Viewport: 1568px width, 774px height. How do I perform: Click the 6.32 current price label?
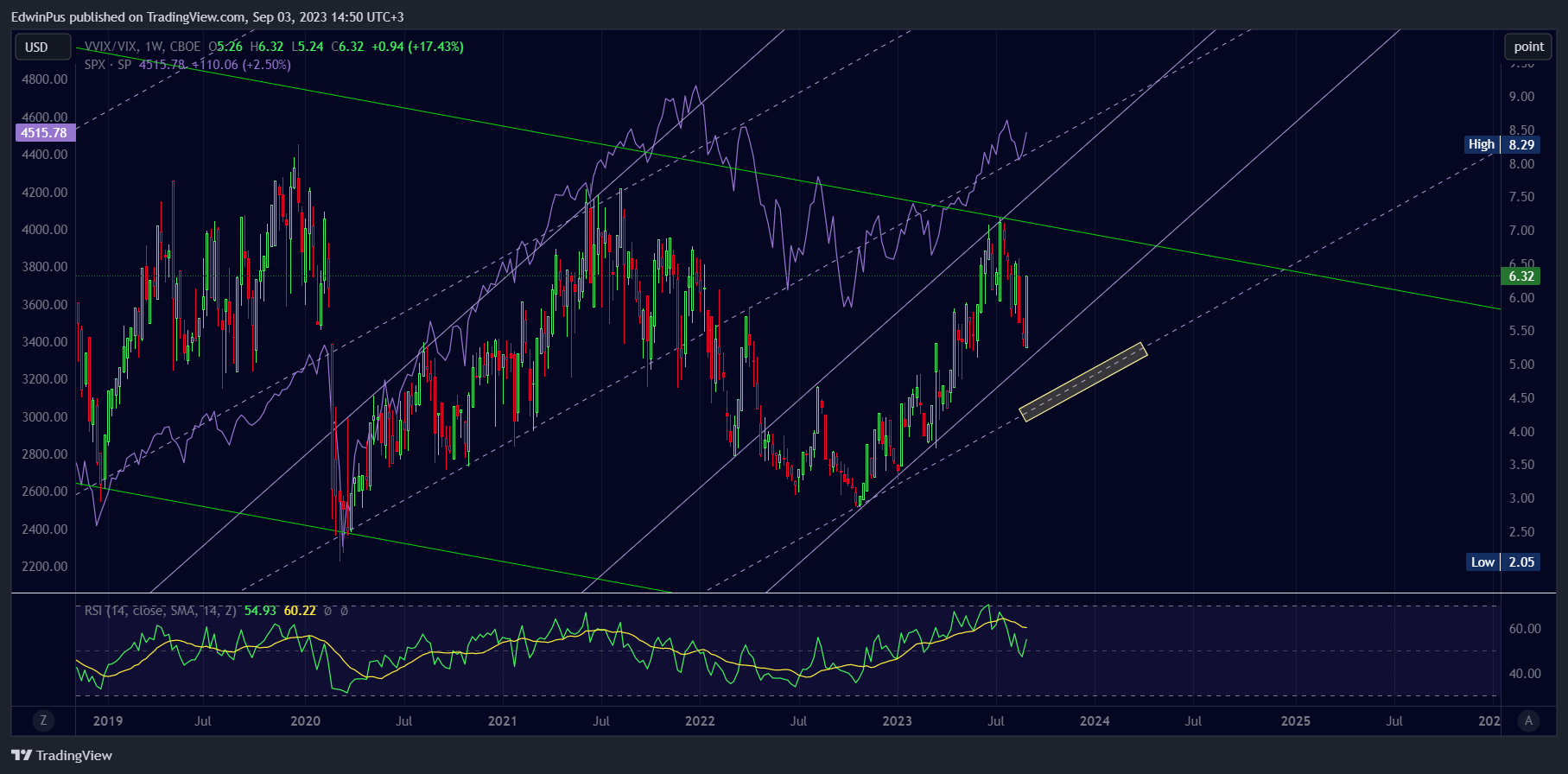tap(1520, 276)
